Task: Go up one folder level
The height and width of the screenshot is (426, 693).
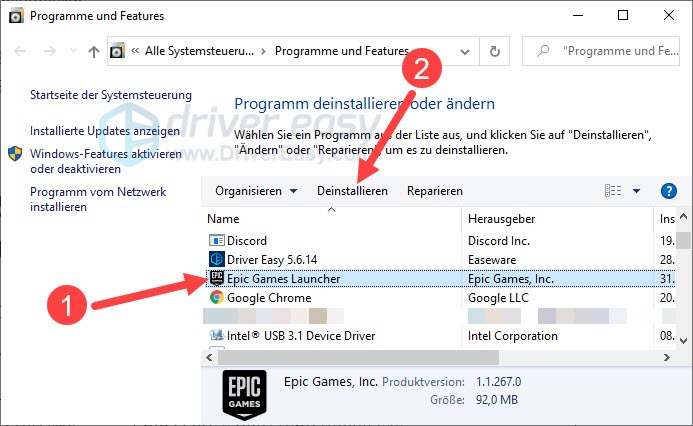Action: click(94, 52)
